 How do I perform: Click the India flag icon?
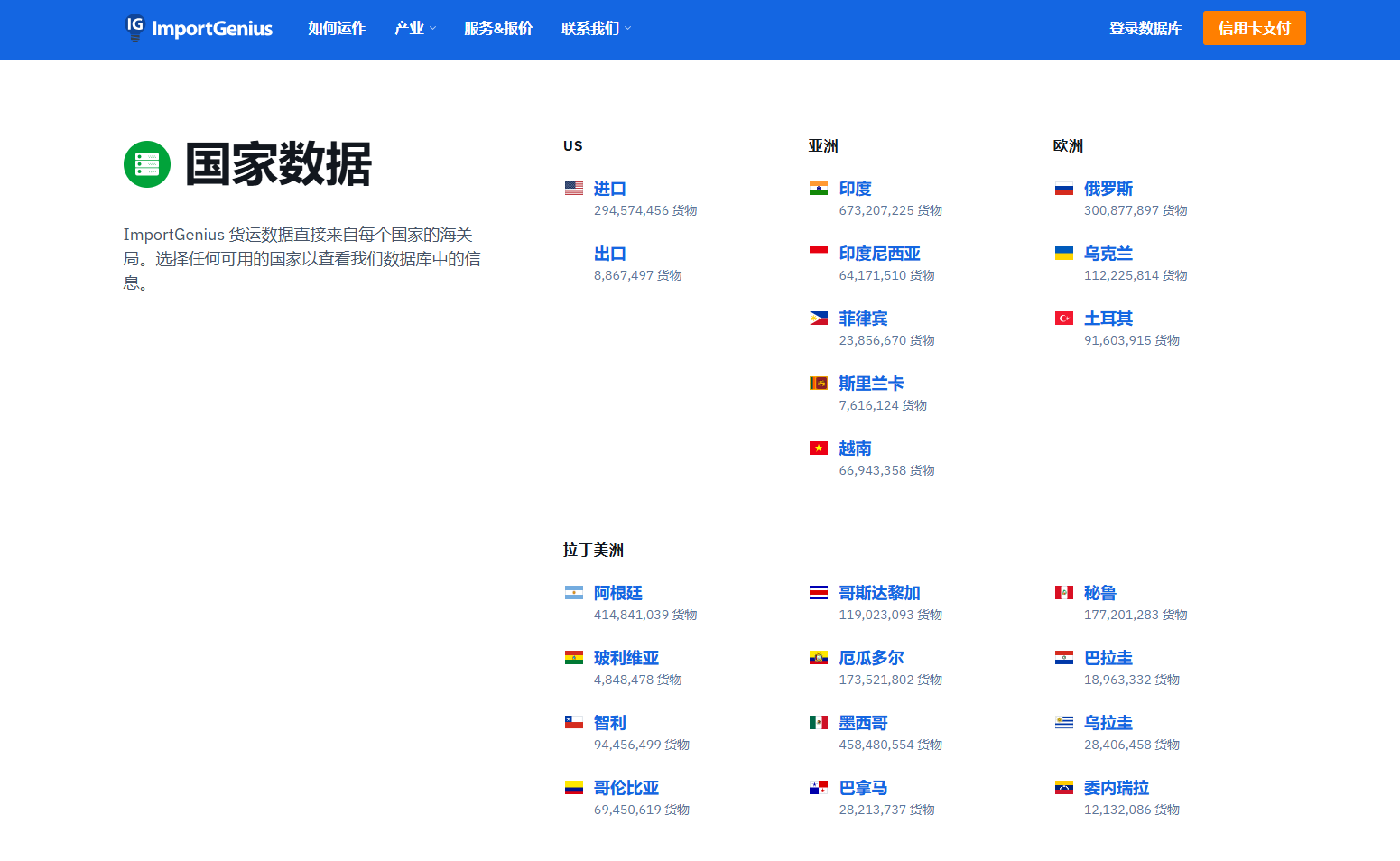coord(819,189)
